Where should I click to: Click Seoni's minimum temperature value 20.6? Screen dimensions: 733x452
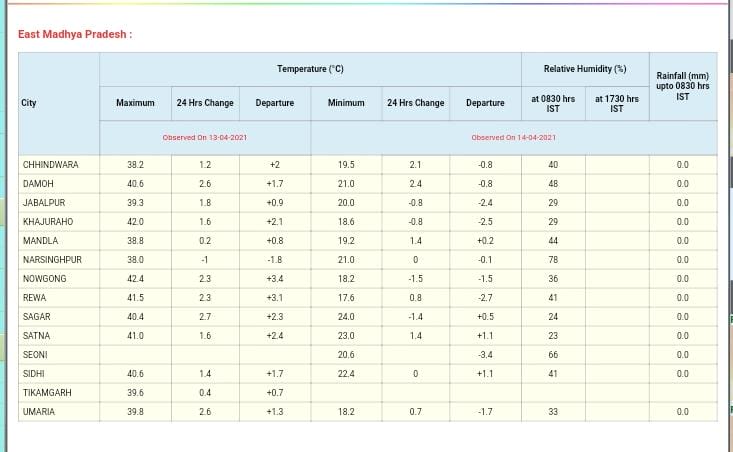point(345,354)
